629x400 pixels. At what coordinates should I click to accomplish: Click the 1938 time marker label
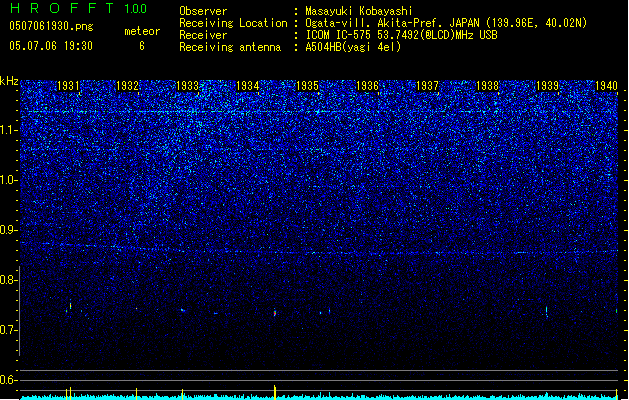[x=487, y=86]
